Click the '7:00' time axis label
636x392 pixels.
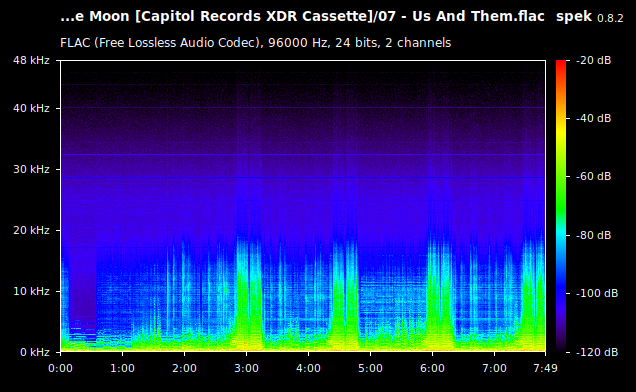494,368
